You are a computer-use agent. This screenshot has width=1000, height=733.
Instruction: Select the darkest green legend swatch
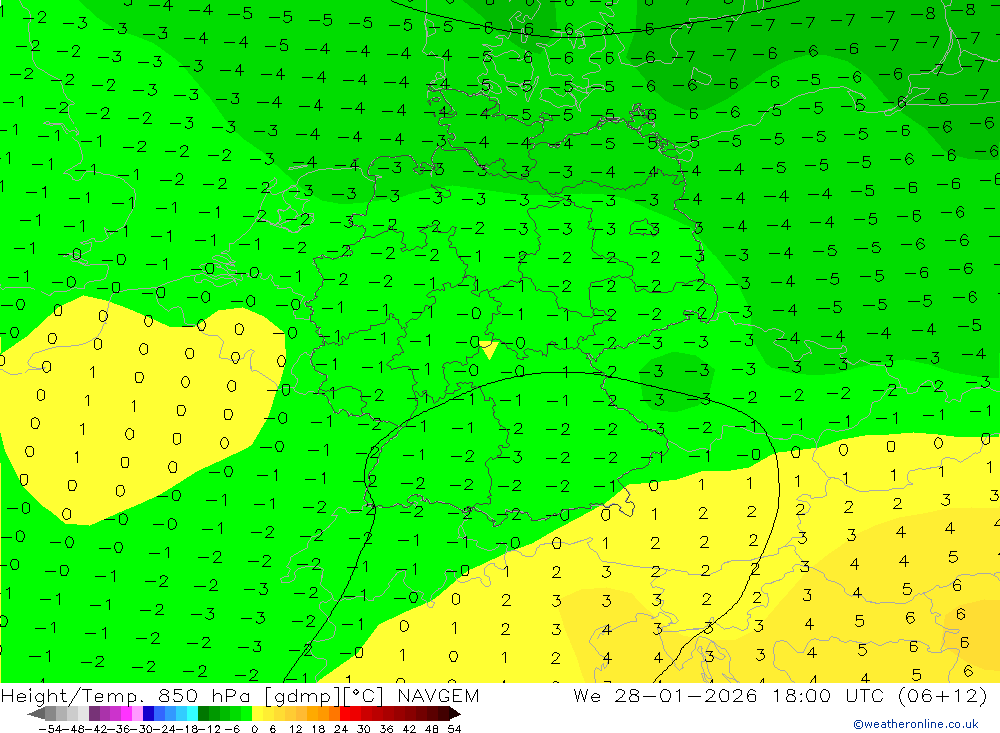203,714
